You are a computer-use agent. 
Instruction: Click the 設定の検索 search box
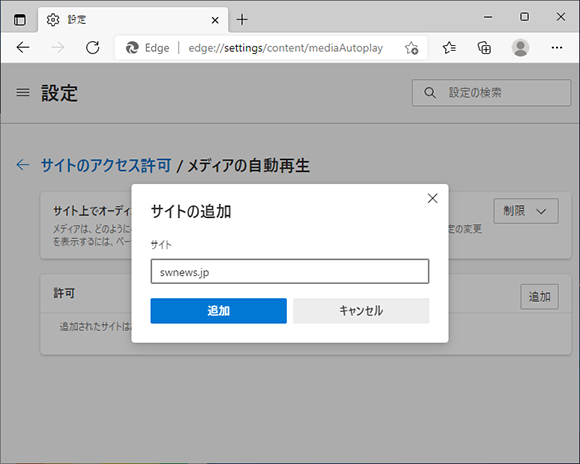[x=492, y=93]
